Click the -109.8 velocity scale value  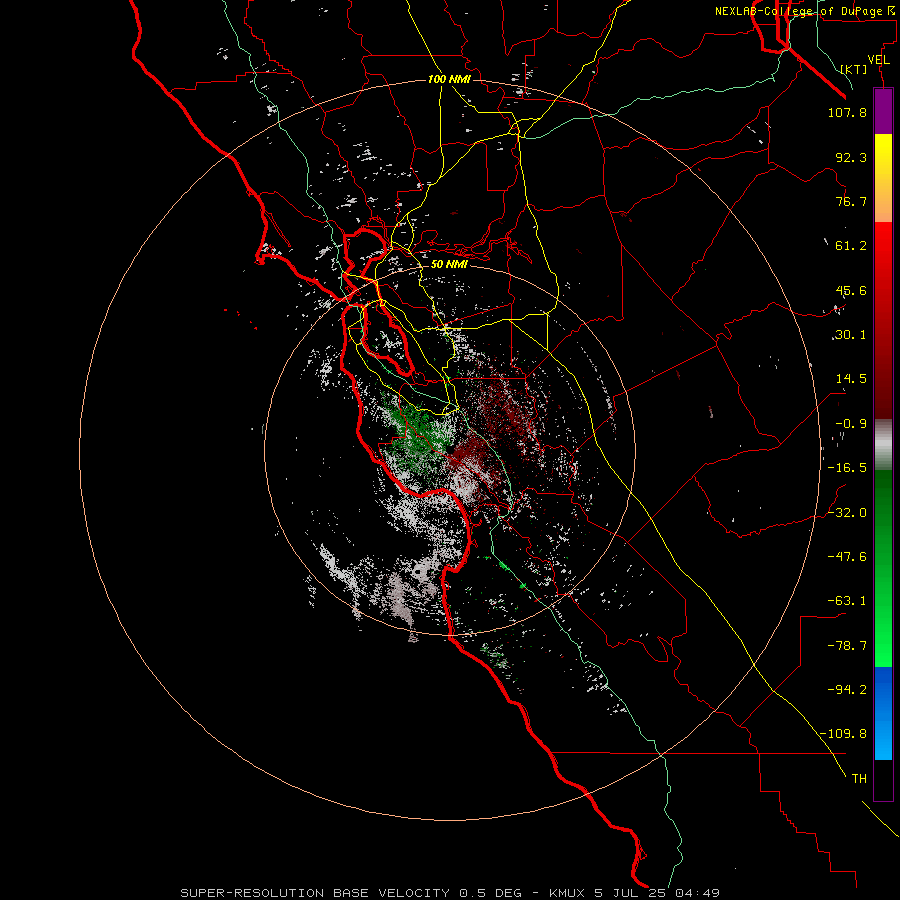843,734
